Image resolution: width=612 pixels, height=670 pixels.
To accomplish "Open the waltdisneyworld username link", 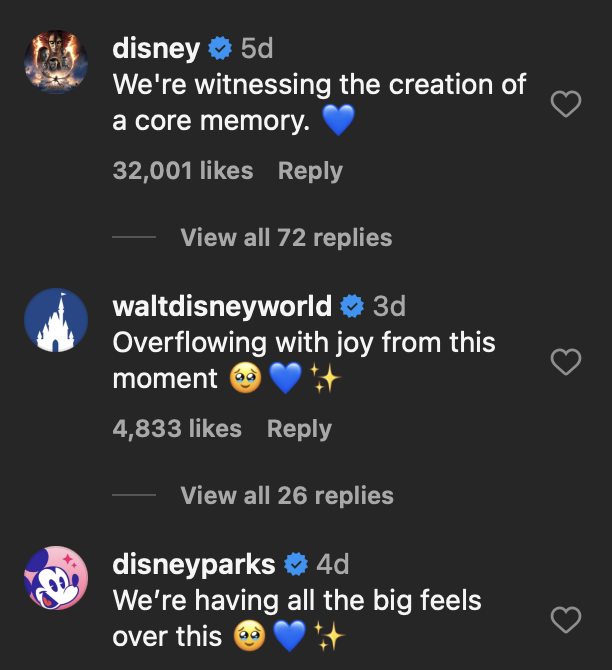I will point(222,306).
